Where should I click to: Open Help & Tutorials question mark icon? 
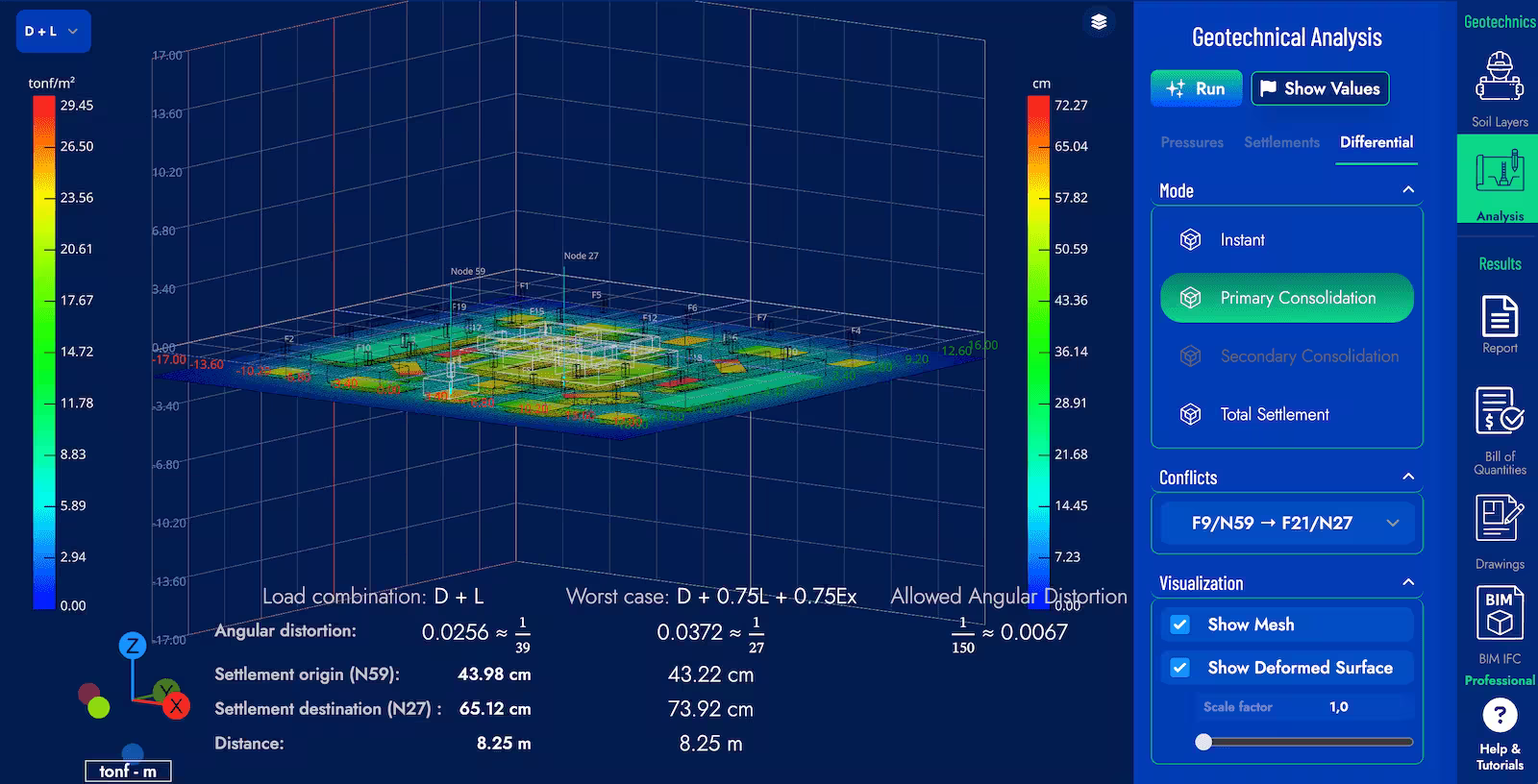[x=1499, y=716]
